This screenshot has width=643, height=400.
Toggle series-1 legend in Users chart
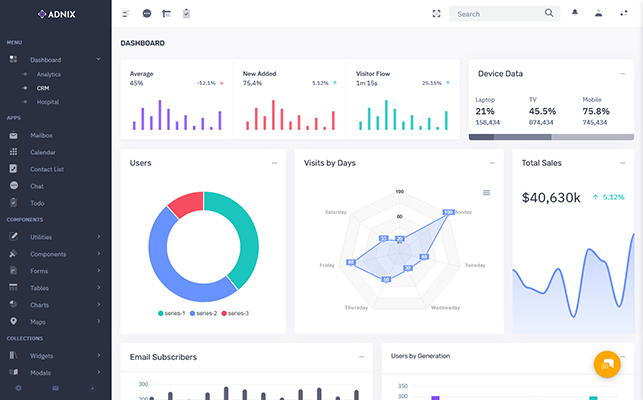(x=173, y=313)
